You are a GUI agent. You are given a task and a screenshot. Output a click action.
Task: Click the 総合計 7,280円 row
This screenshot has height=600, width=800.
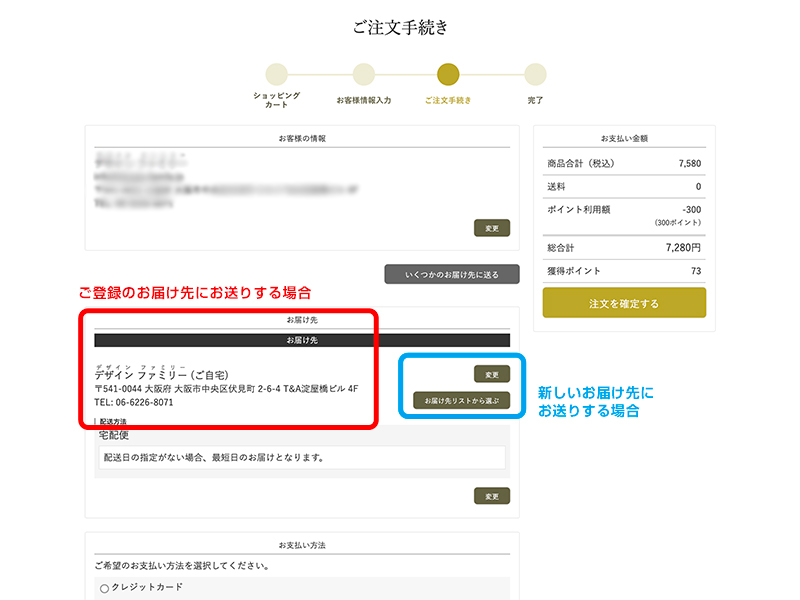coord(624,247)
